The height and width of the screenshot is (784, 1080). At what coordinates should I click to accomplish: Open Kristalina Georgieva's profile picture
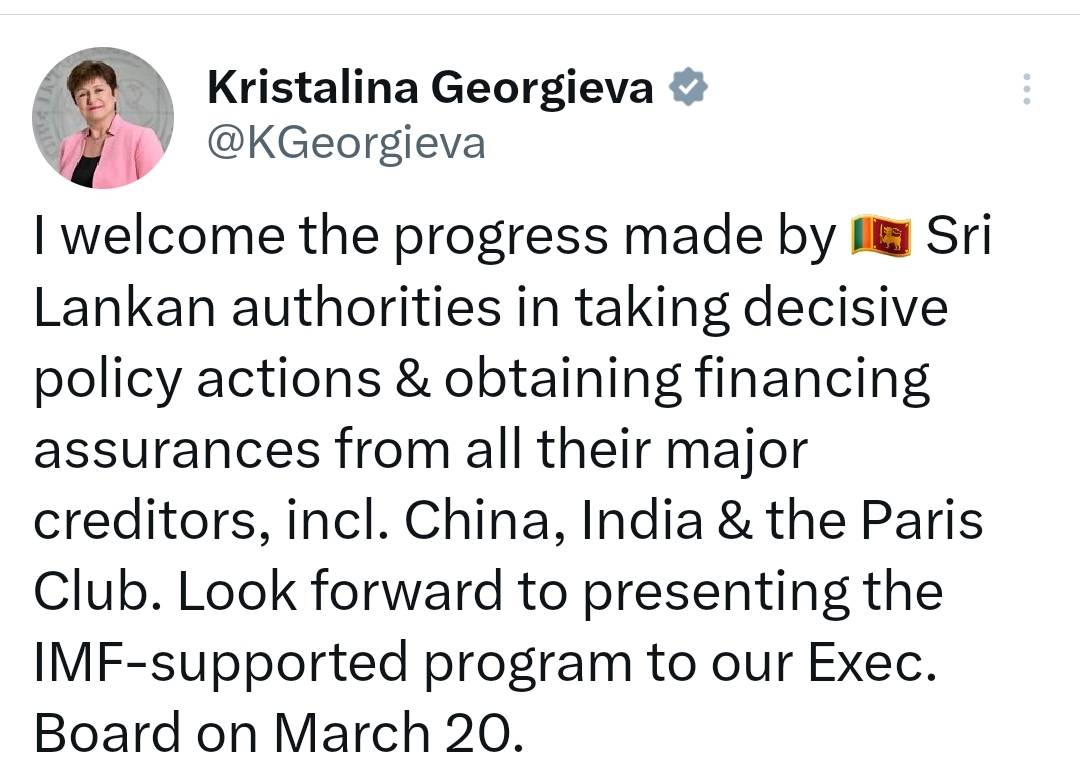pyautogui.click(x=103, y=118)
